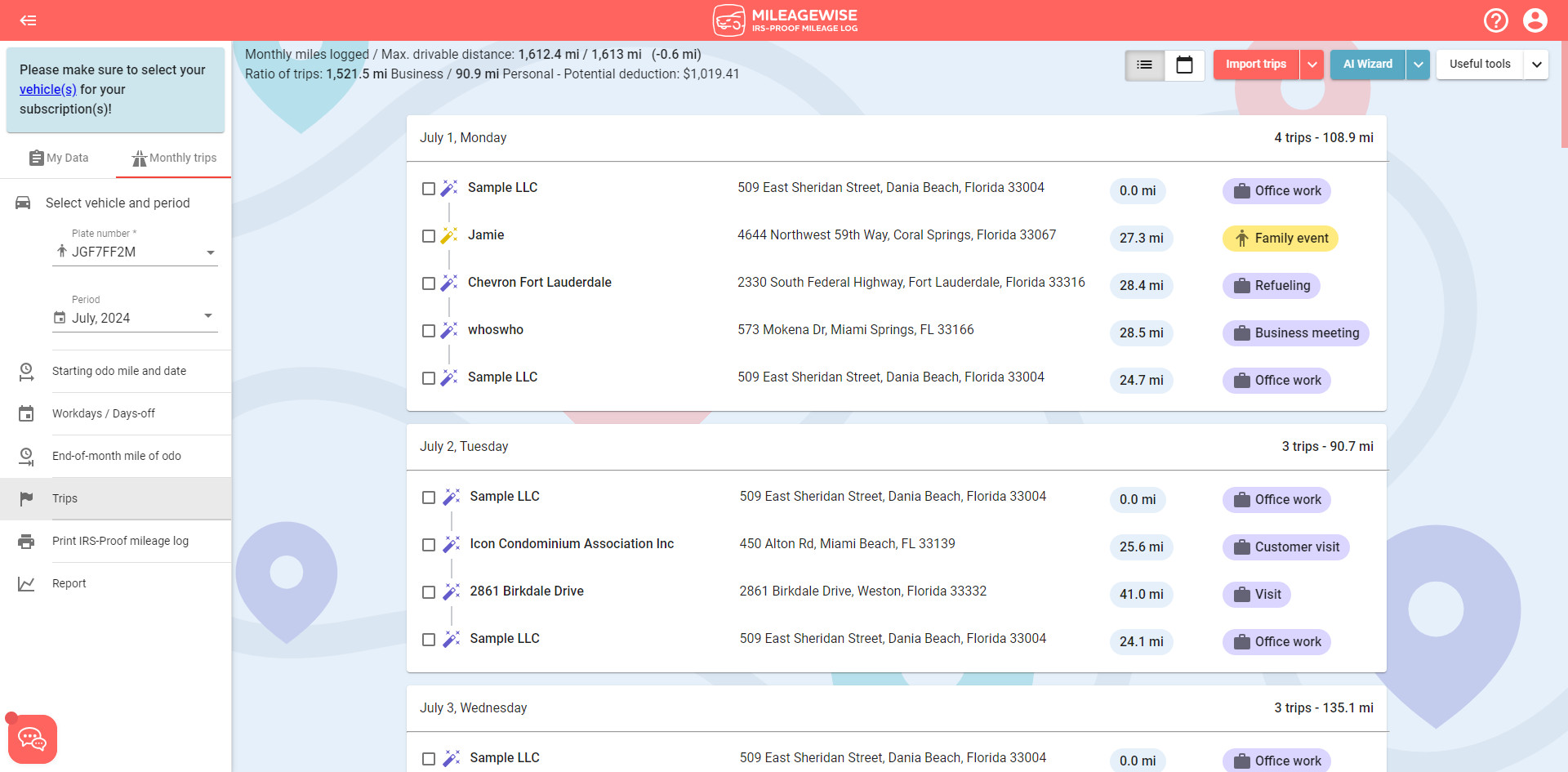Click the printer icon for mileage log
Image resolution: width=1568 pixels, height=772 pixels.
tap(26, 541)
